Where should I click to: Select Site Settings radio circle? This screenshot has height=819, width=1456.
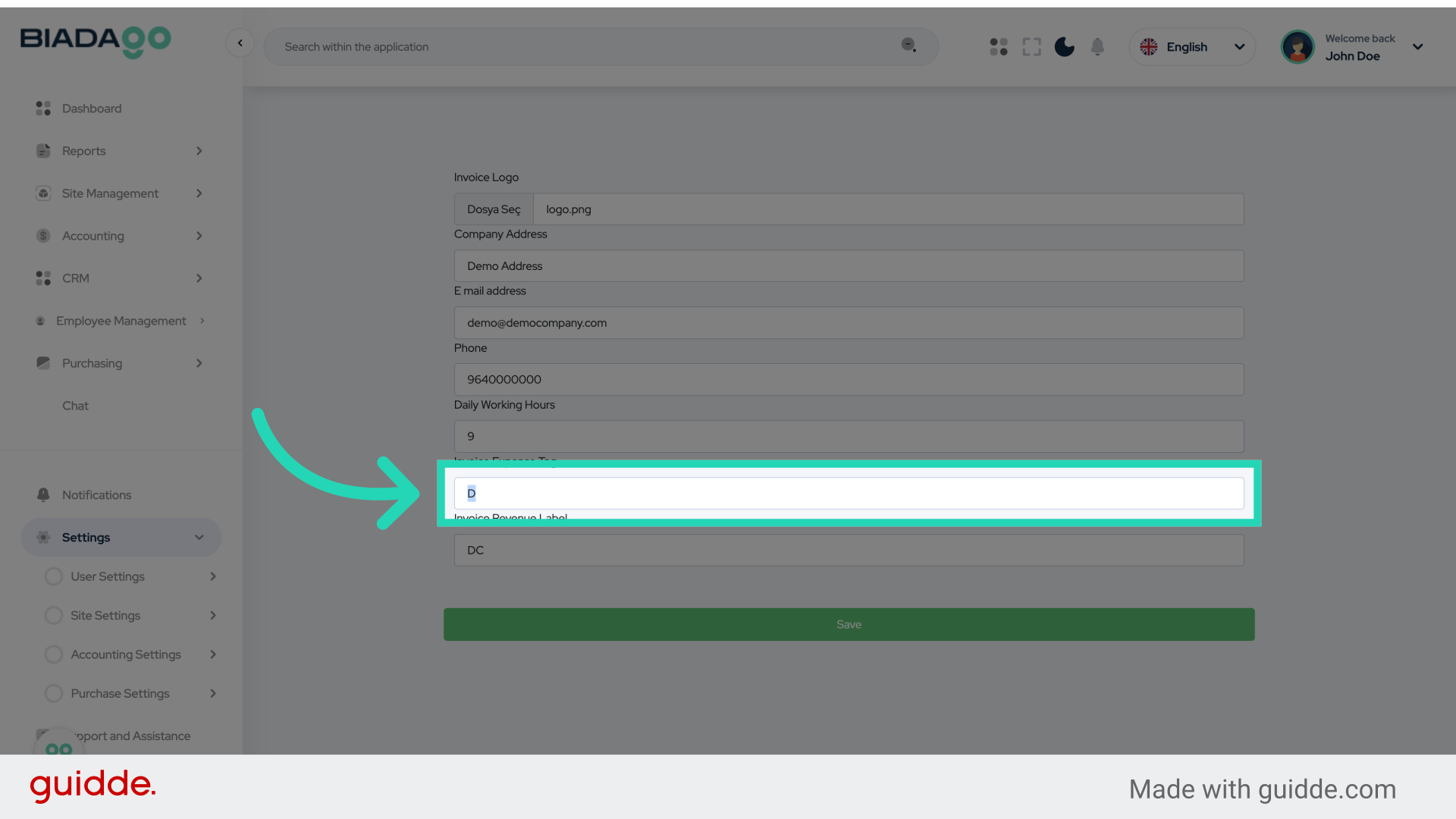tap(54, 615)
